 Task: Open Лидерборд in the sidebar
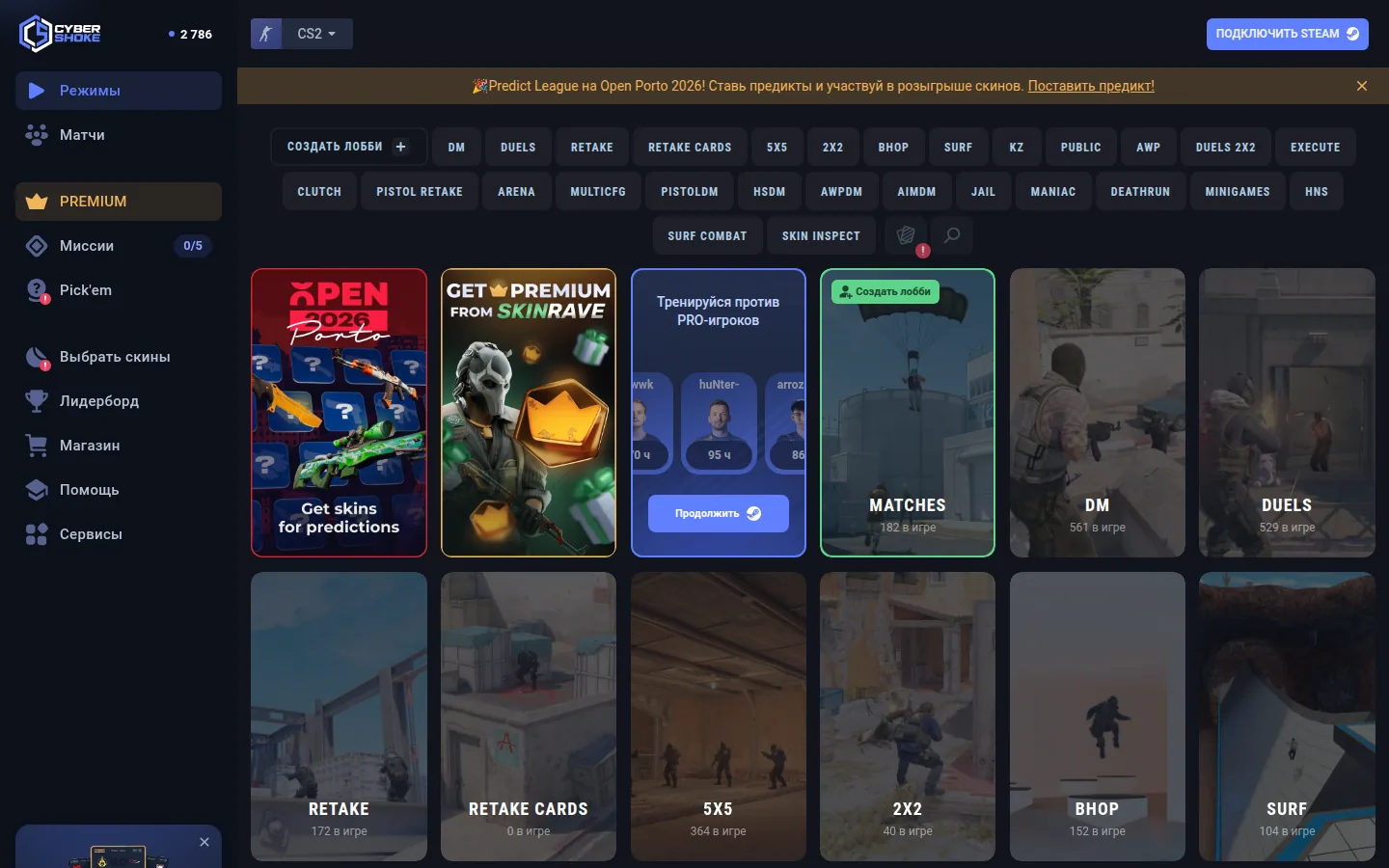(x=119, y=401)
